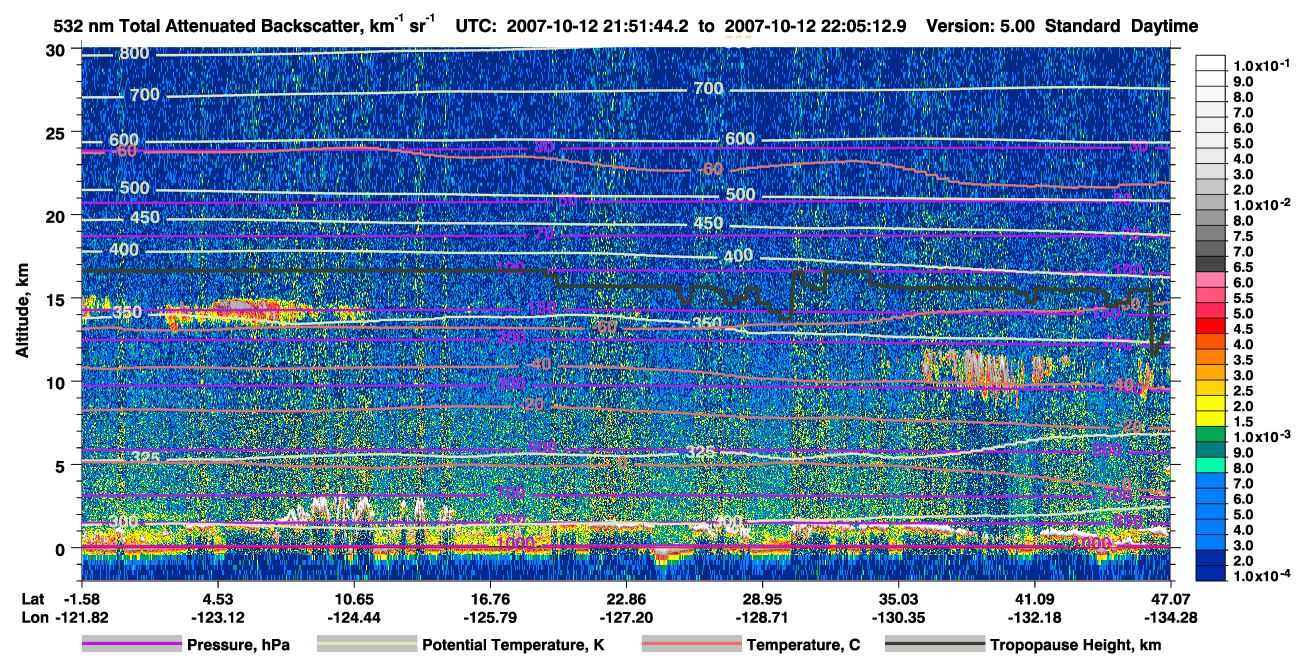
Task: Click the latitude value '35.03'
Action: click(x=898, y=598)
